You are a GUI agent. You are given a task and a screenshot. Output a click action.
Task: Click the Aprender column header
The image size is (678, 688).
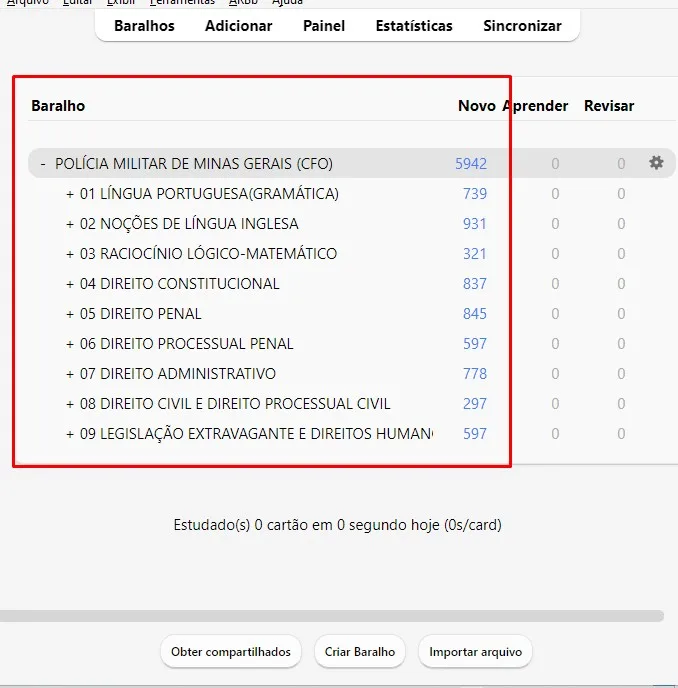click(x=535, y=106)
